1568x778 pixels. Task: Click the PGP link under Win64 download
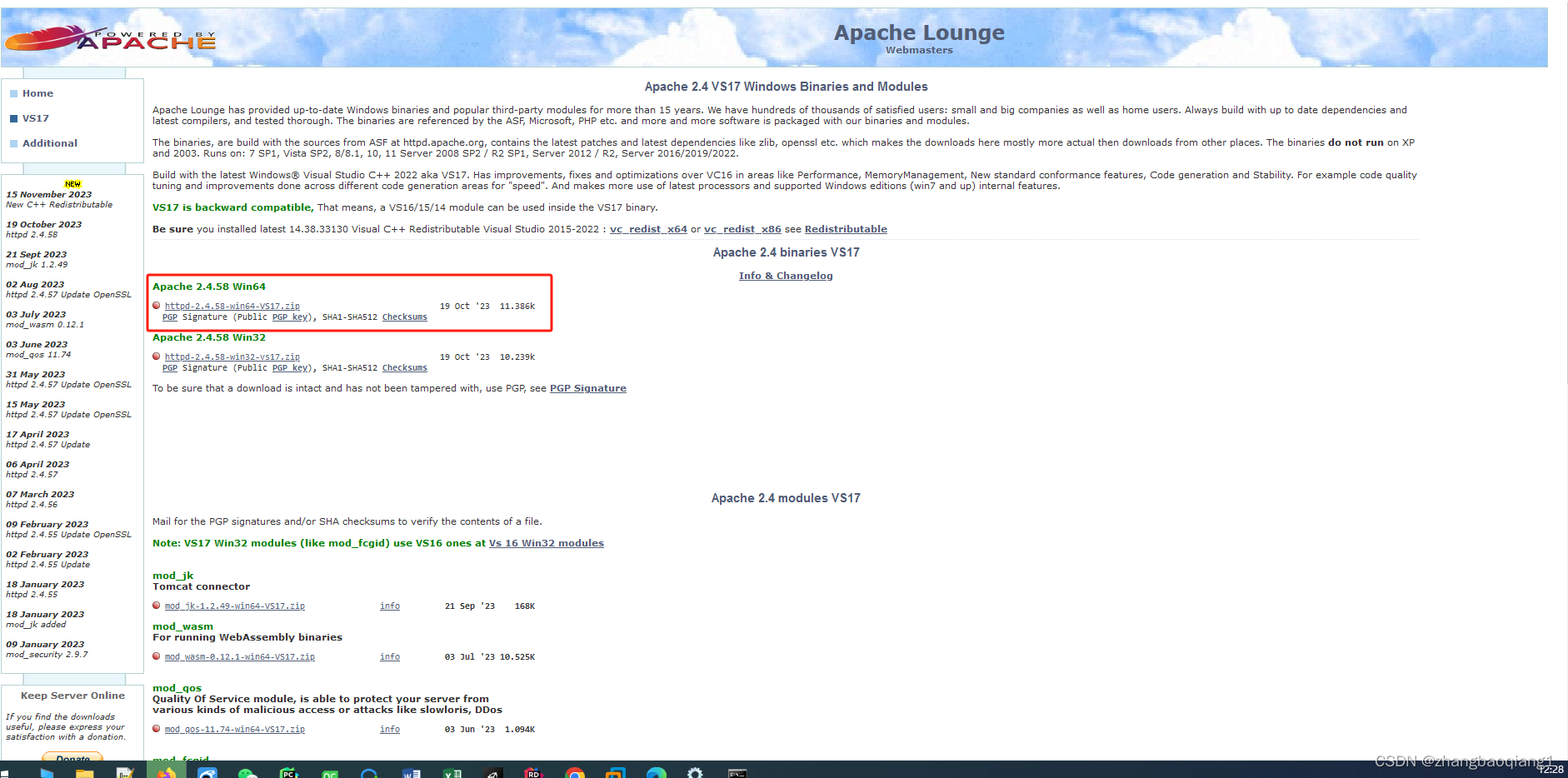(170, 317)
